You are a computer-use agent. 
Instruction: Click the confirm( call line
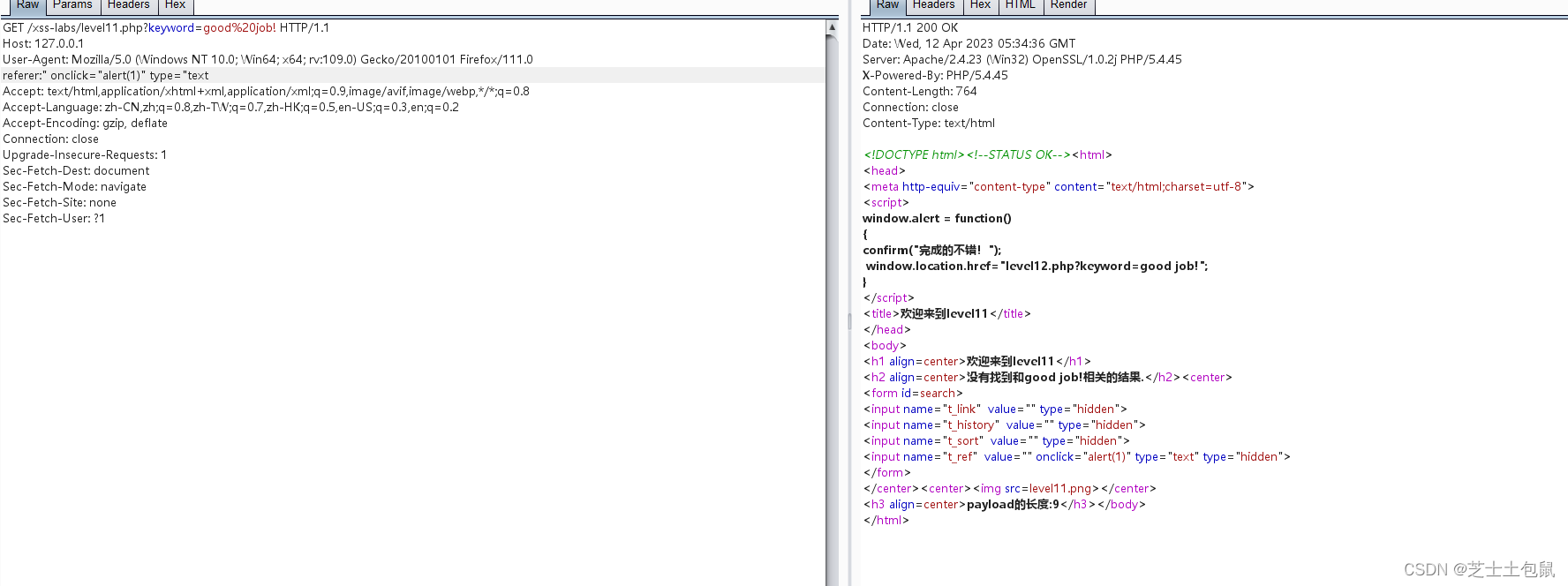click(x=932, y=250)
